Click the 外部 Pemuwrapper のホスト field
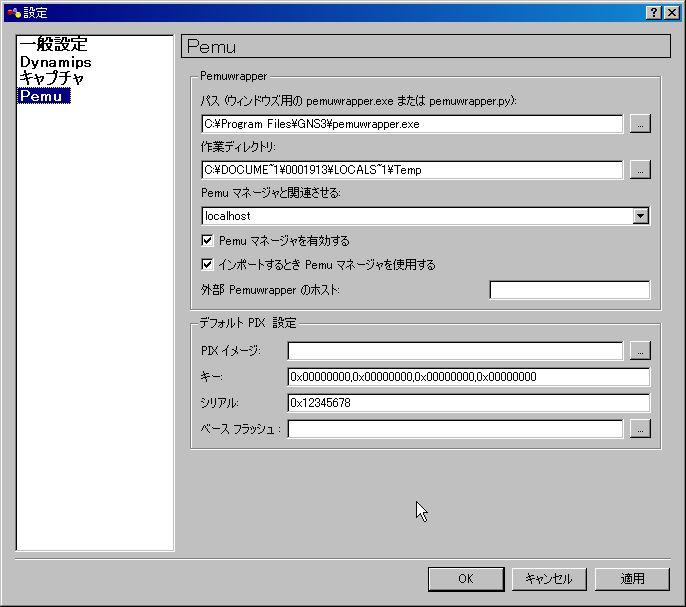686x607 pixels. click(570, 290)
